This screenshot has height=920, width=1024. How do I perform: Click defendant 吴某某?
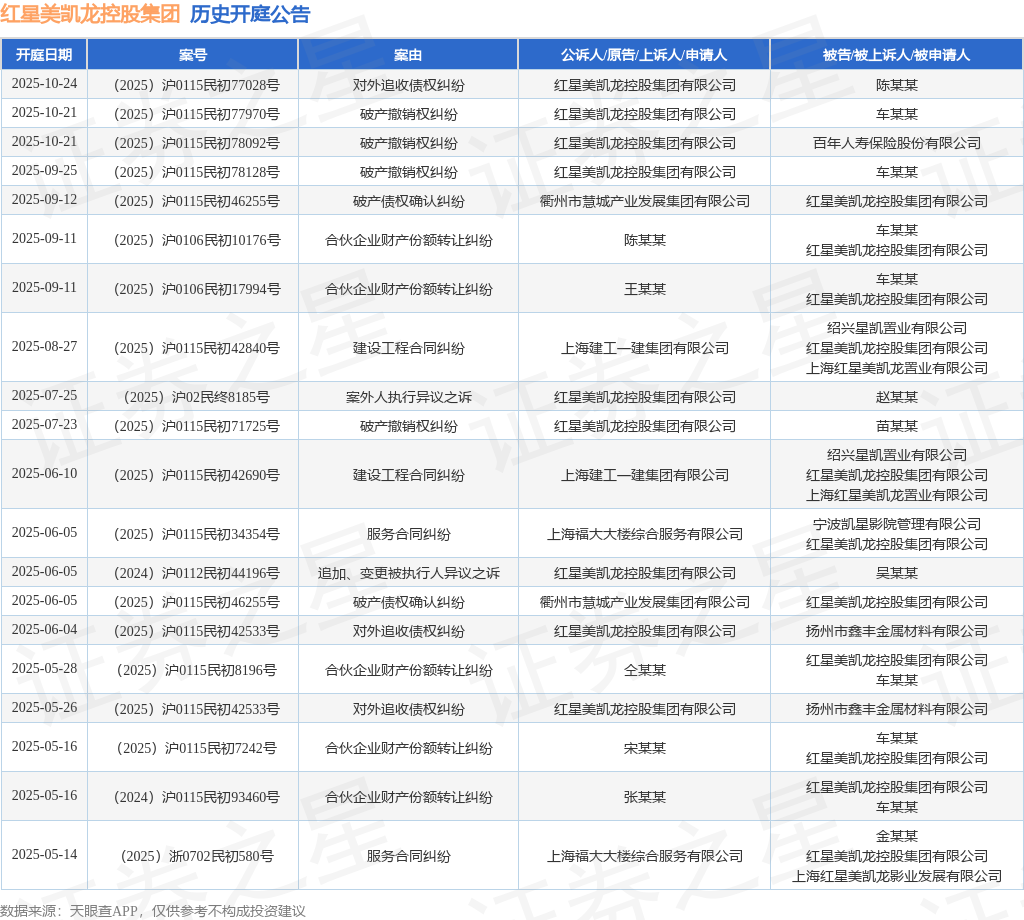click(897, 573)
